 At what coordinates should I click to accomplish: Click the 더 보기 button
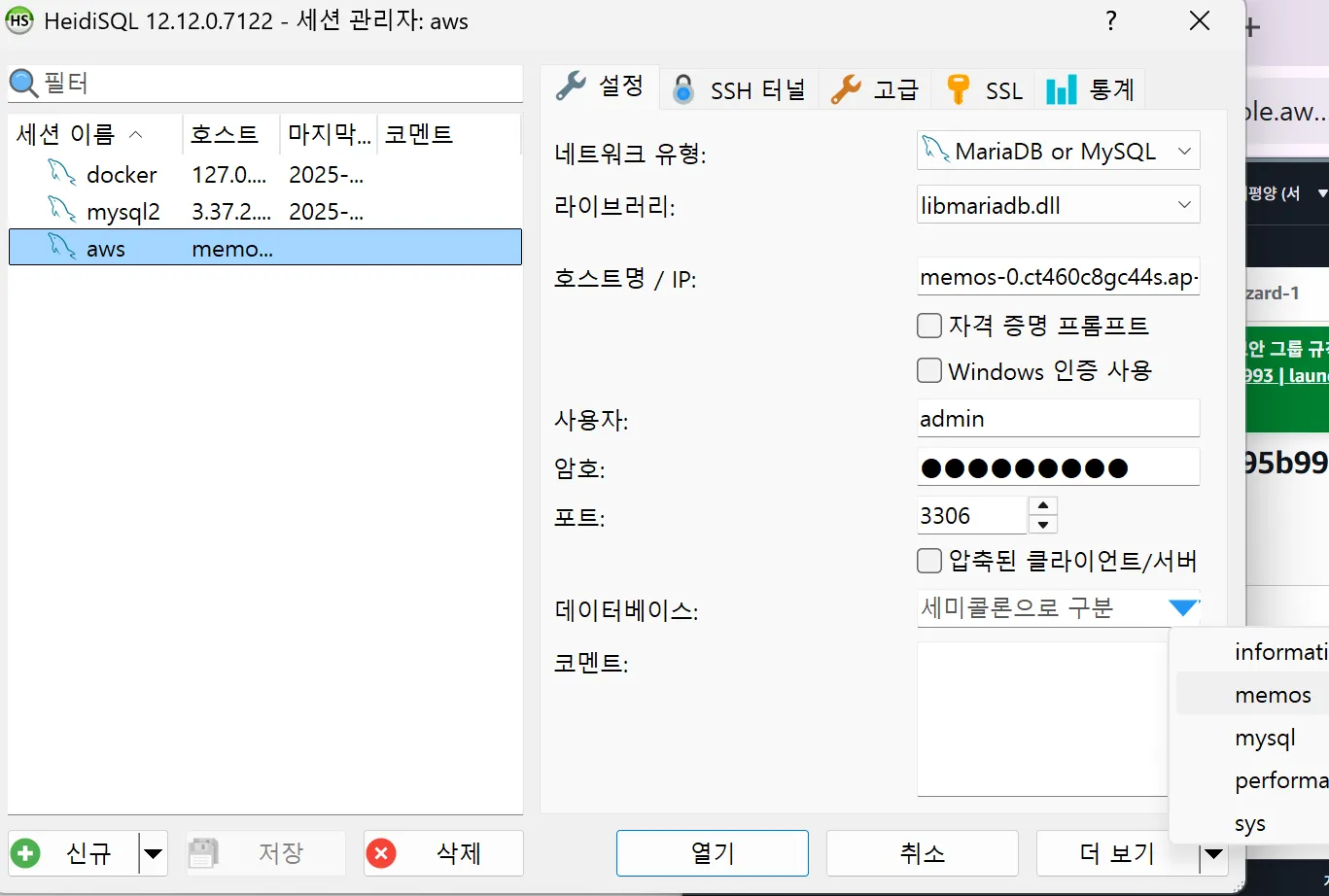coord(1117,853)
